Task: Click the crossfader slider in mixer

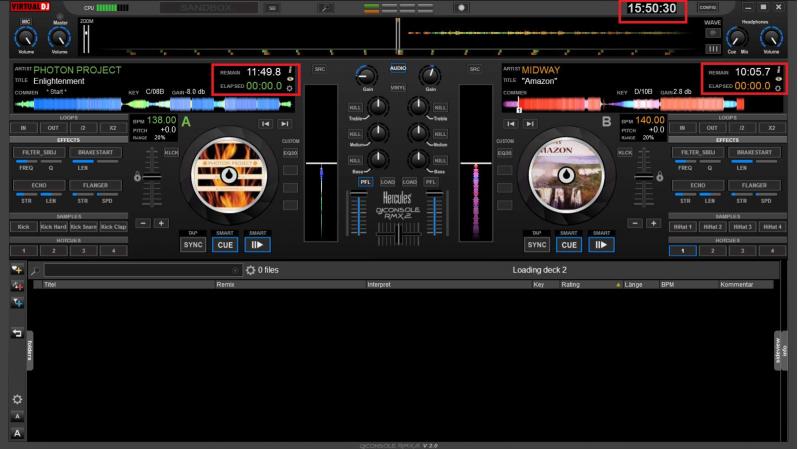Action: point(398,235)
